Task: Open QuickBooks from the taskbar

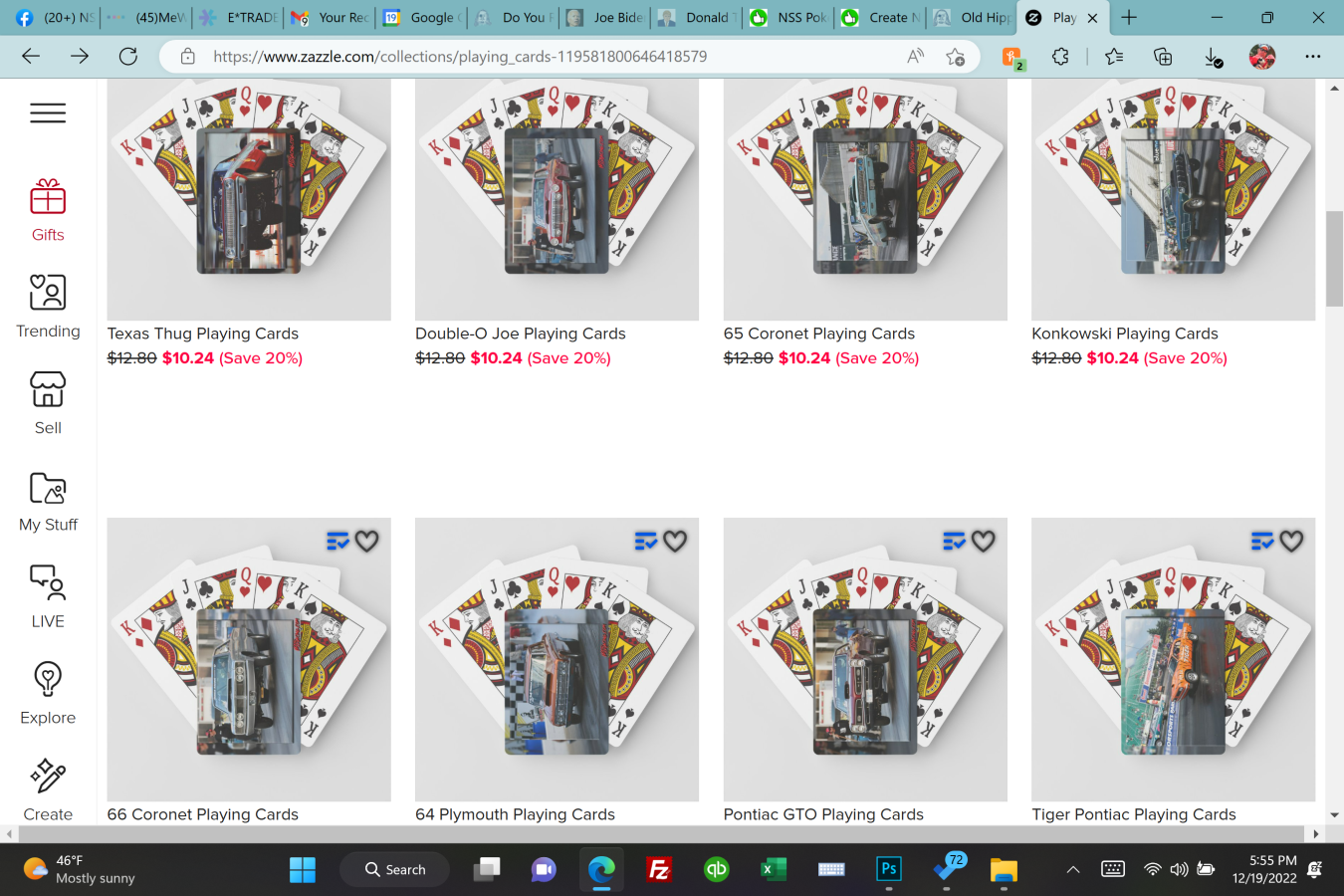Action: [x=716, y=869]
